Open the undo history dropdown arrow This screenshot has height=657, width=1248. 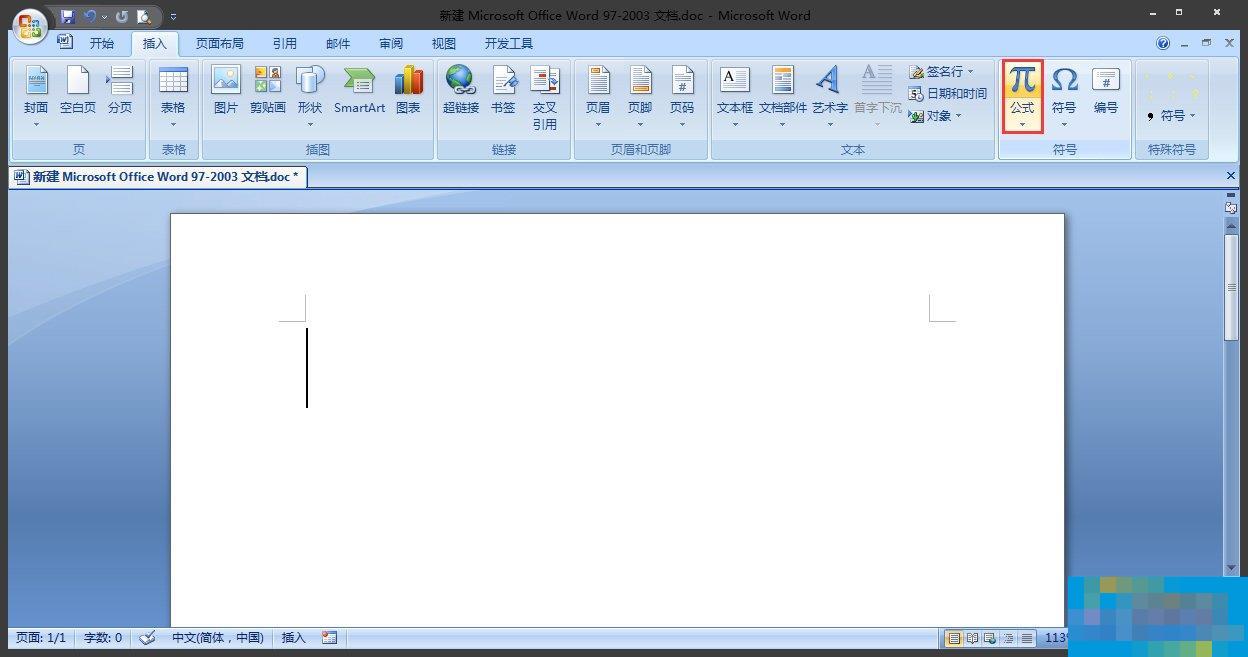point(104,17)
